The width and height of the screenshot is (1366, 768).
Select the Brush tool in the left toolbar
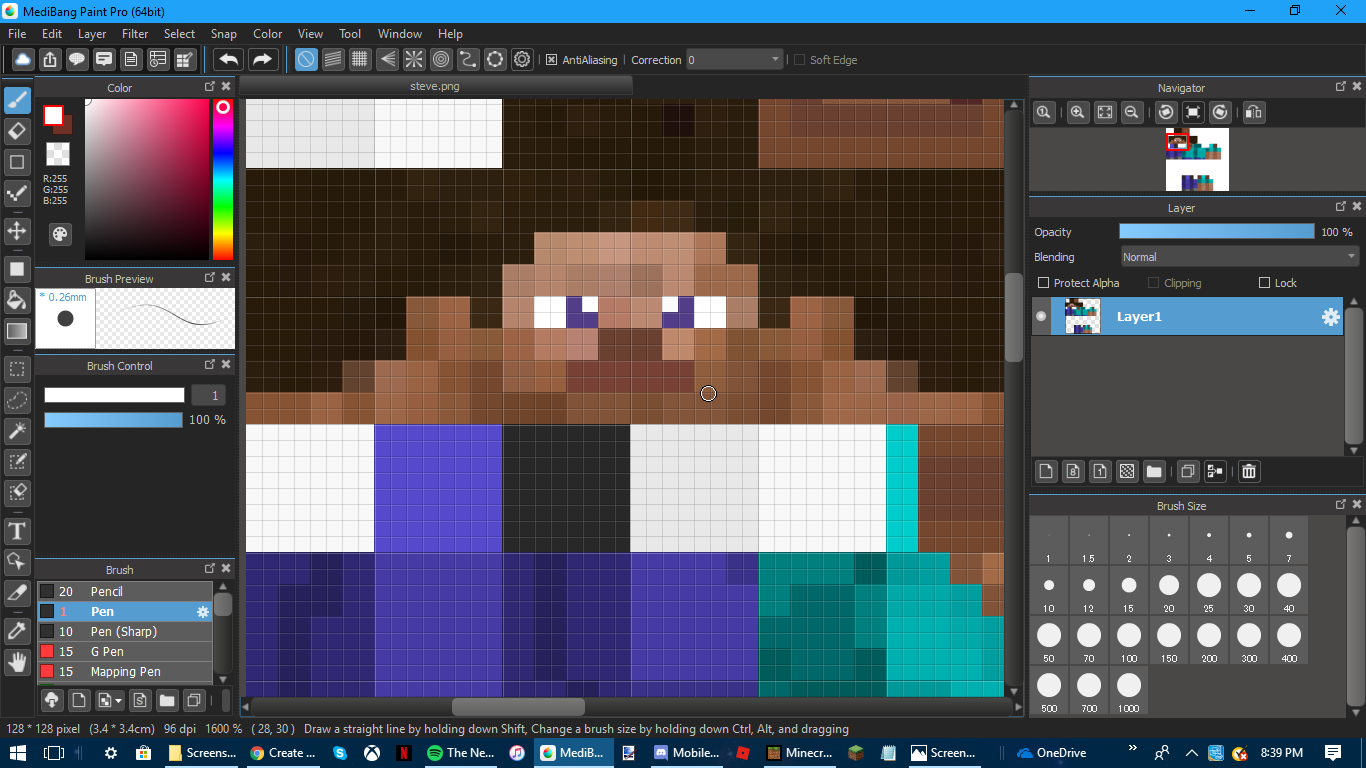[17, 100]
